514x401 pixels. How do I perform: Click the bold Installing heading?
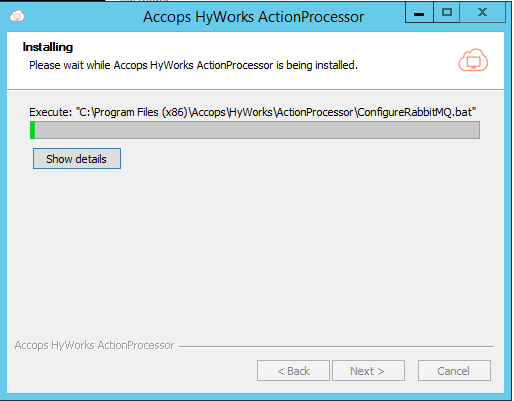tap(48, 47)
